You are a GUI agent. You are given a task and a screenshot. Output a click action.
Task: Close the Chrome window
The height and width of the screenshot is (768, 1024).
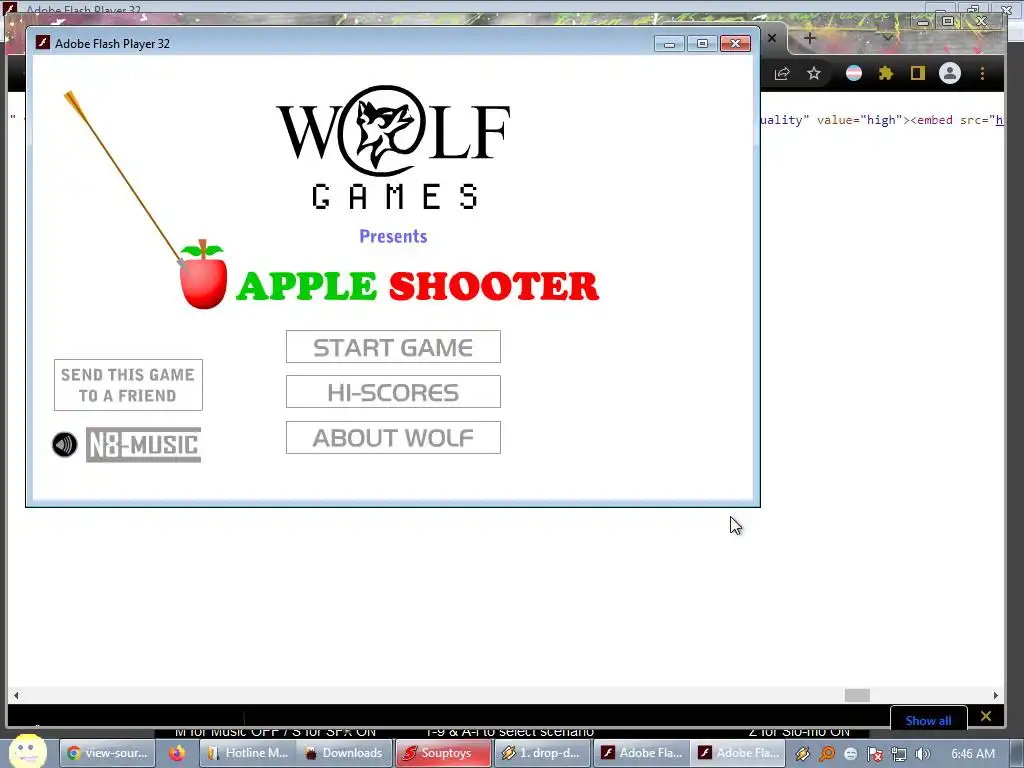point(981,22)
